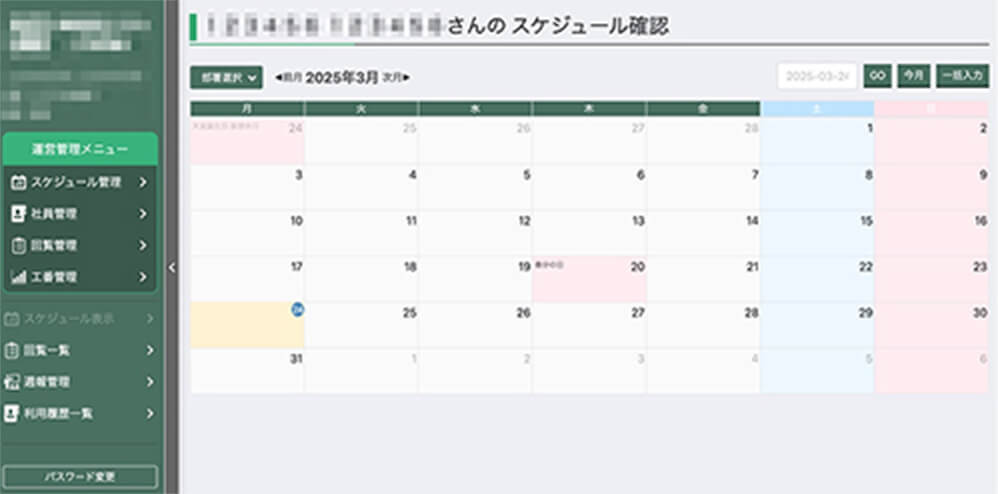The height and width of the screenshot is (494, 998).
Task: Click the 社員管理 person icon
Action: (x=19, y=215)
